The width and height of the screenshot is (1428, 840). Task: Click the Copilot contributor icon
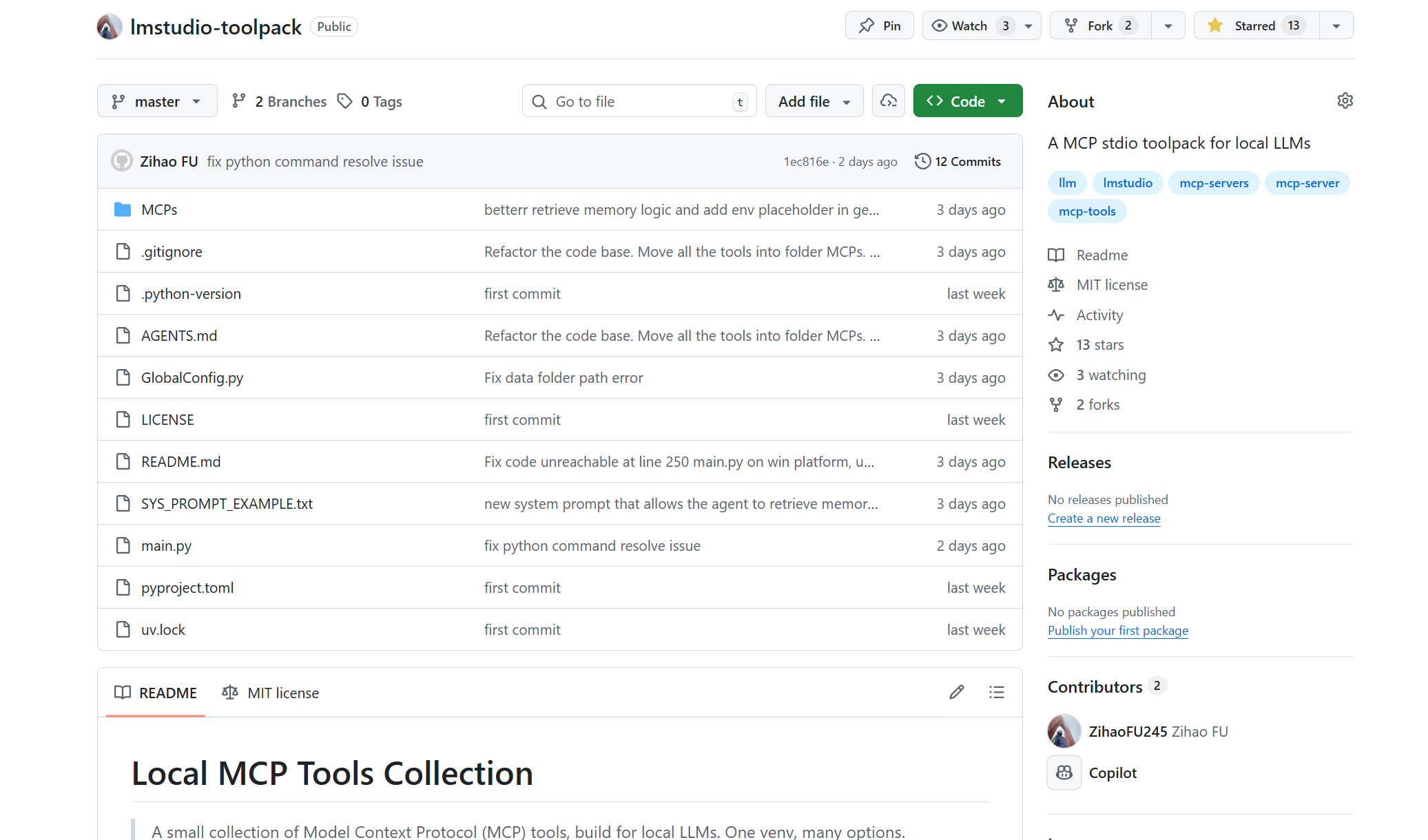[1064, 773]
